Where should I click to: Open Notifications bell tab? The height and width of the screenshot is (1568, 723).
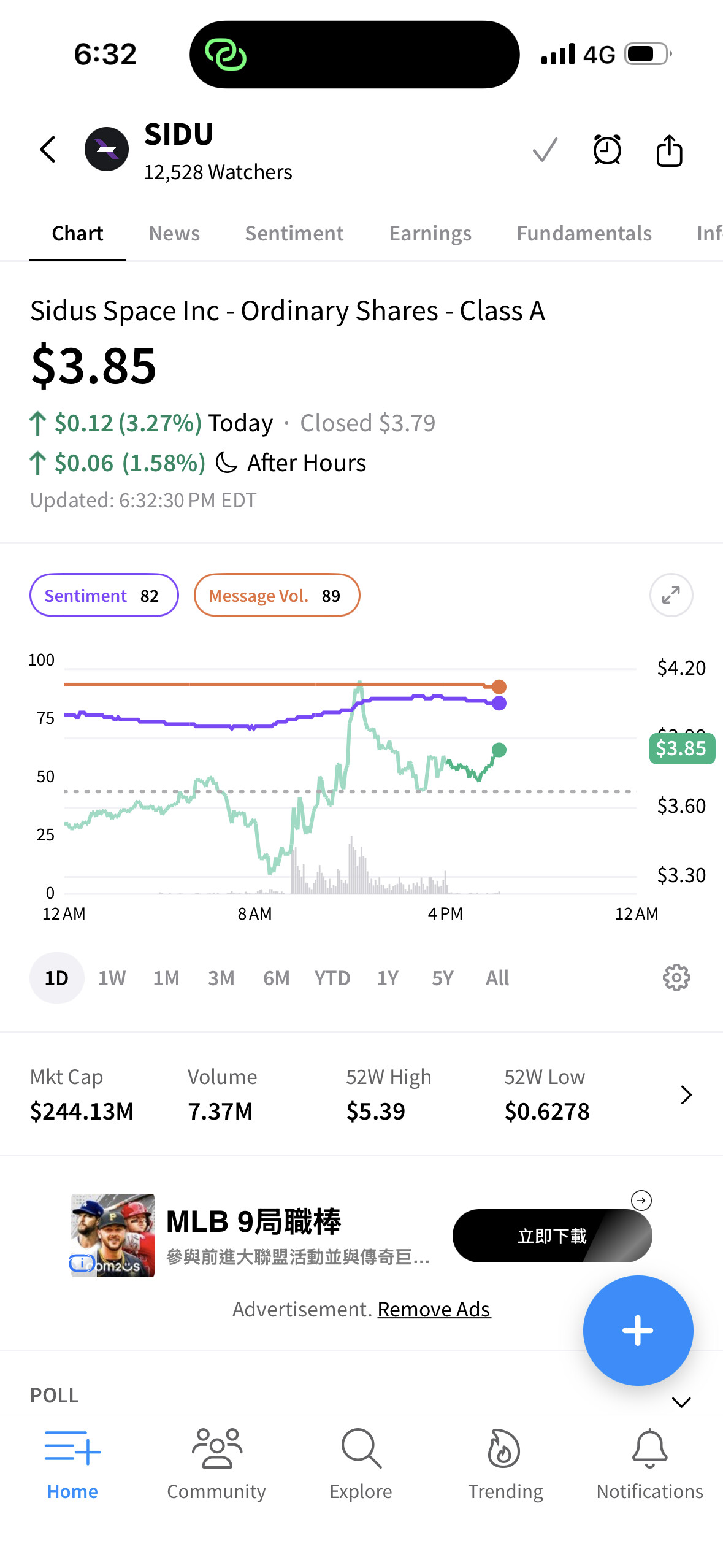coord(649,1464)
